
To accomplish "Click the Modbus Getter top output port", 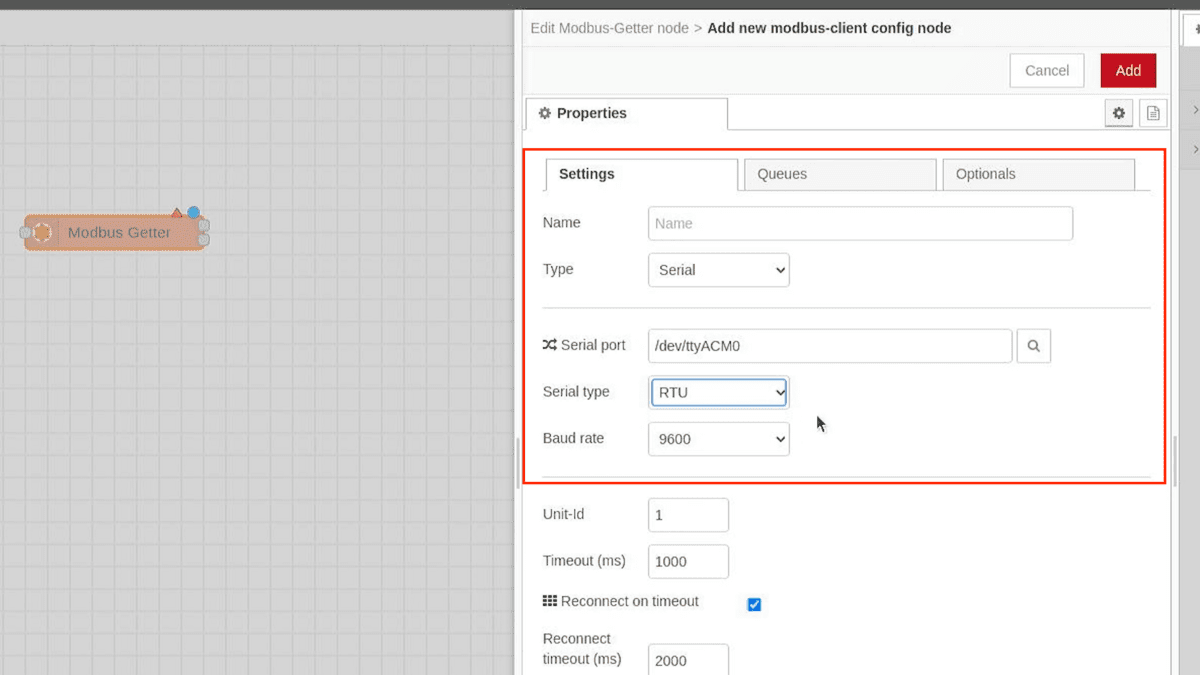I will coord(204,226).
